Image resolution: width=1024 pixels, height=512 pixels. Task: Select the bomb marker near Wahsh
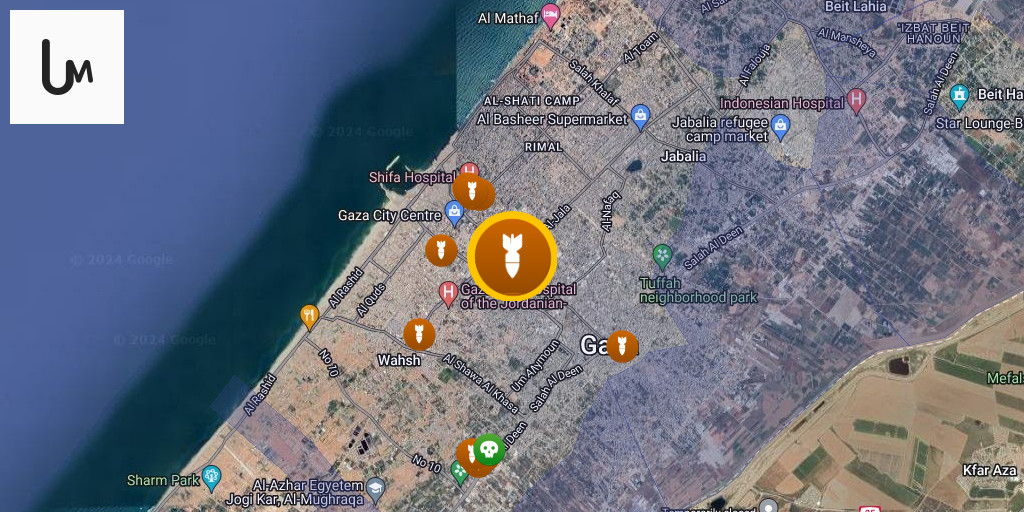coord(419,334)
